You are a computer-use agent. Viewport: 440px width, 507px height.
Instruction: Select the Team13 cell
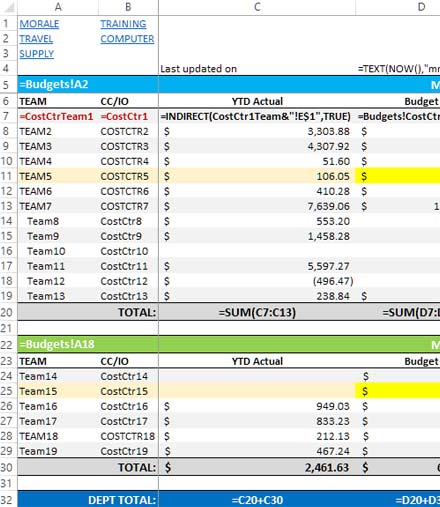(x=58, y=296)
